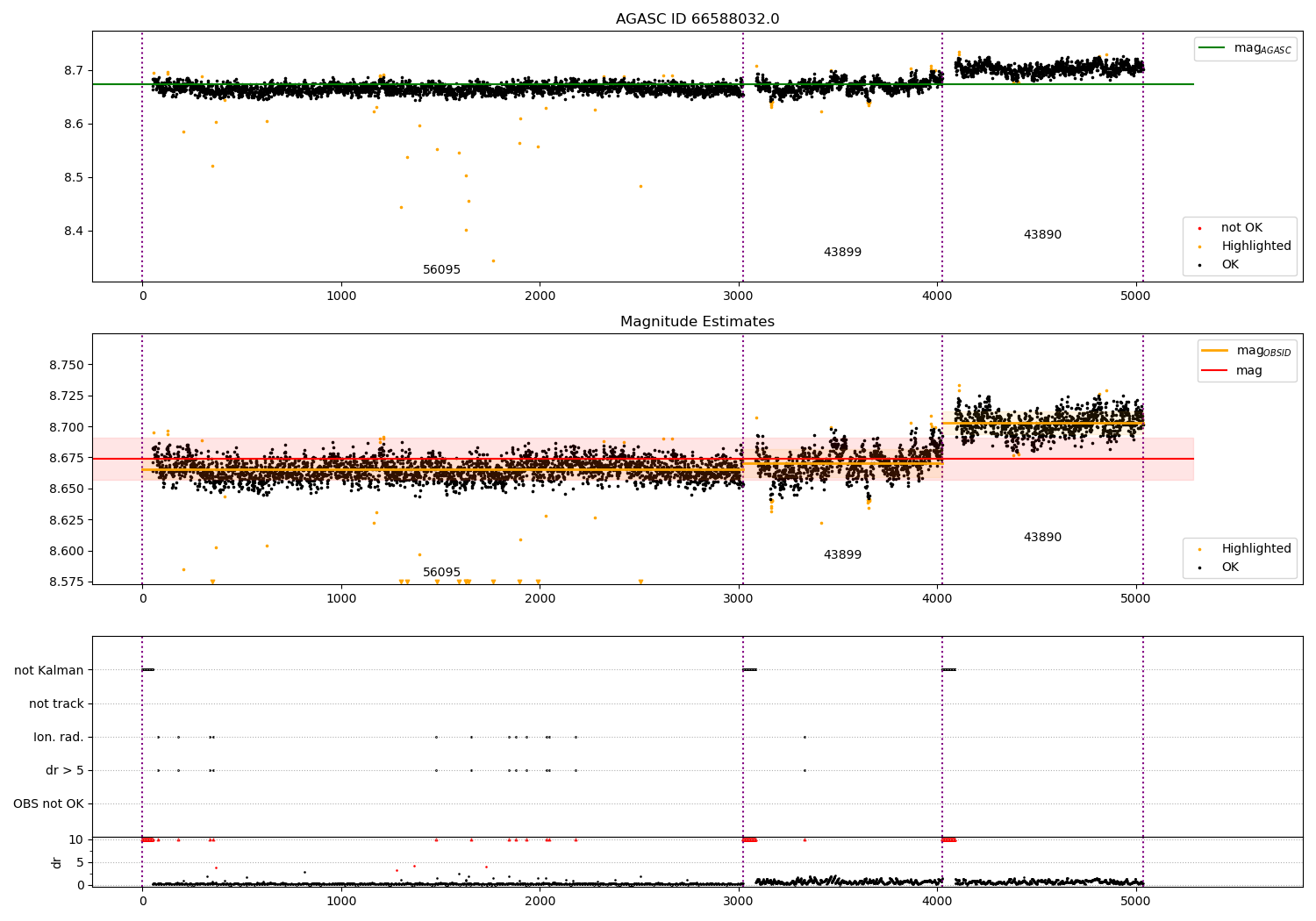Click the 8.750 y-axis tick label

[x=68, y=365]
